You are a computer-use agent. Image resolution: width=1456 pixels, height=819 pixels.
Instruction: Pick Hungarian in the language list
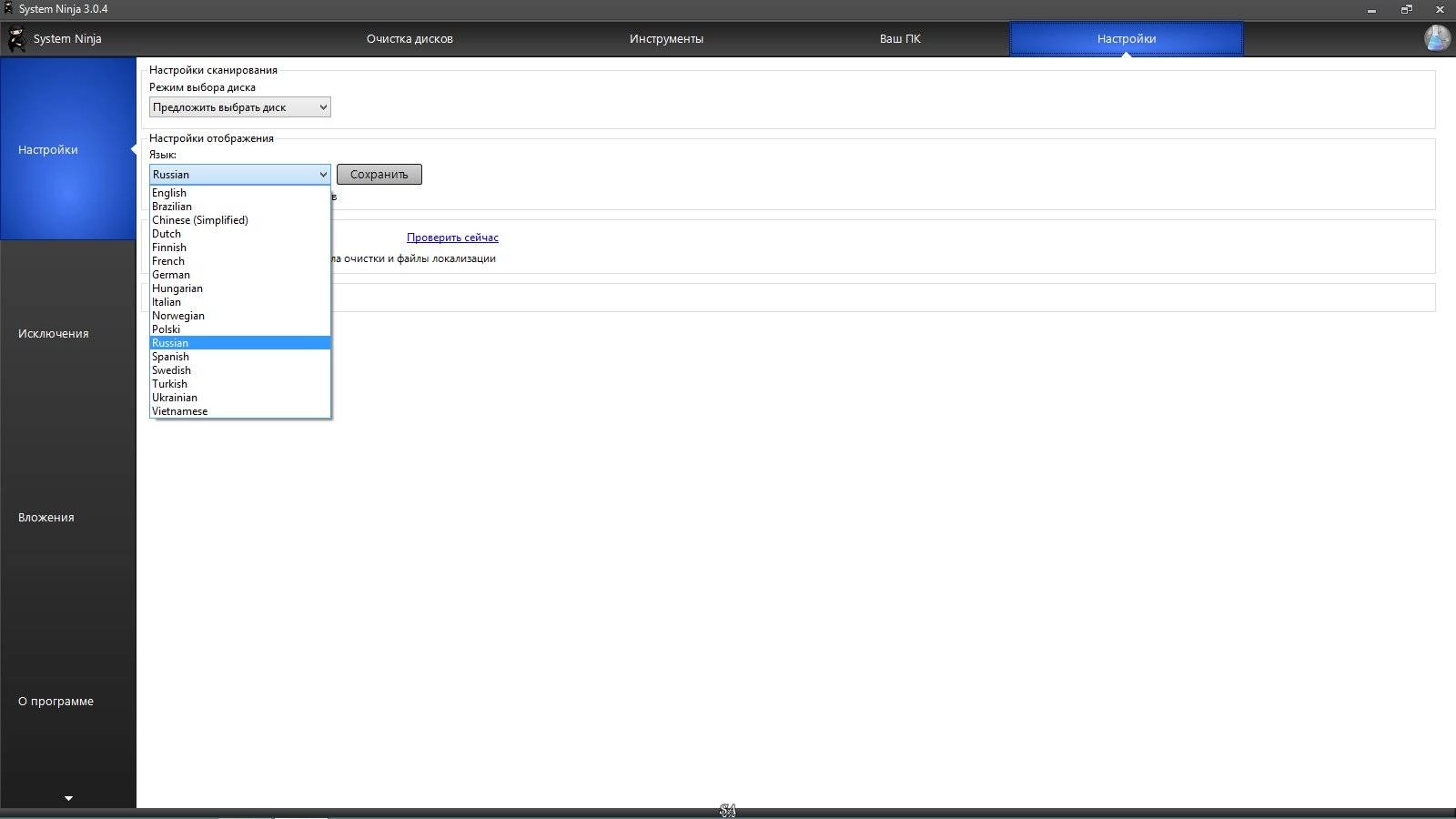point(239,288)
